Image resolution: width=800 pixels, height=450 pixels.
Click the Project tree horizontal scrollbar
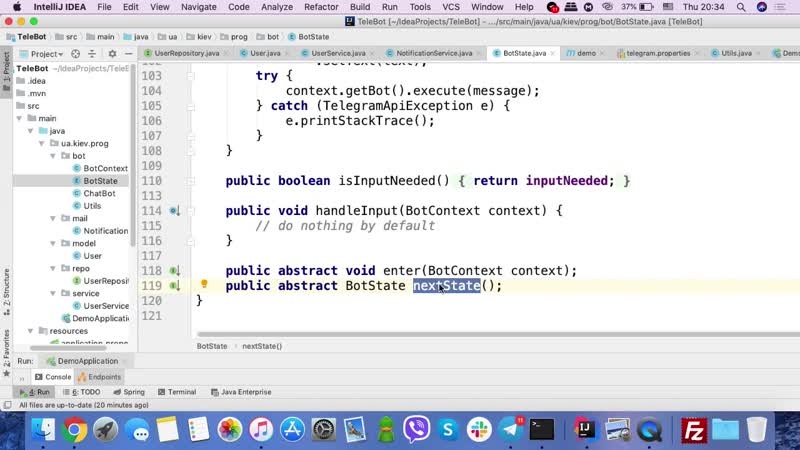pyautogui.click(x=68, y=348)
